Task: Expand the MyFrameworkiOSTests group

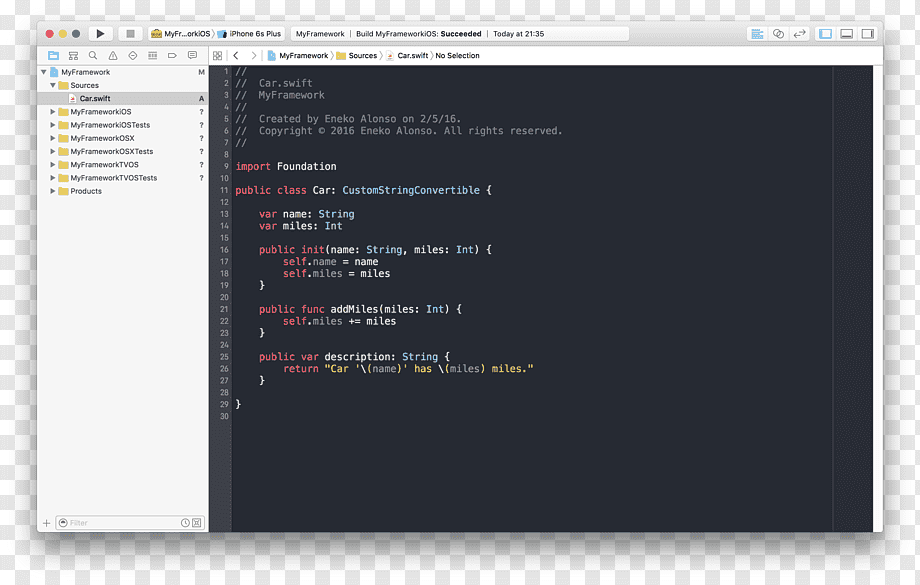Action: (53, 125)
